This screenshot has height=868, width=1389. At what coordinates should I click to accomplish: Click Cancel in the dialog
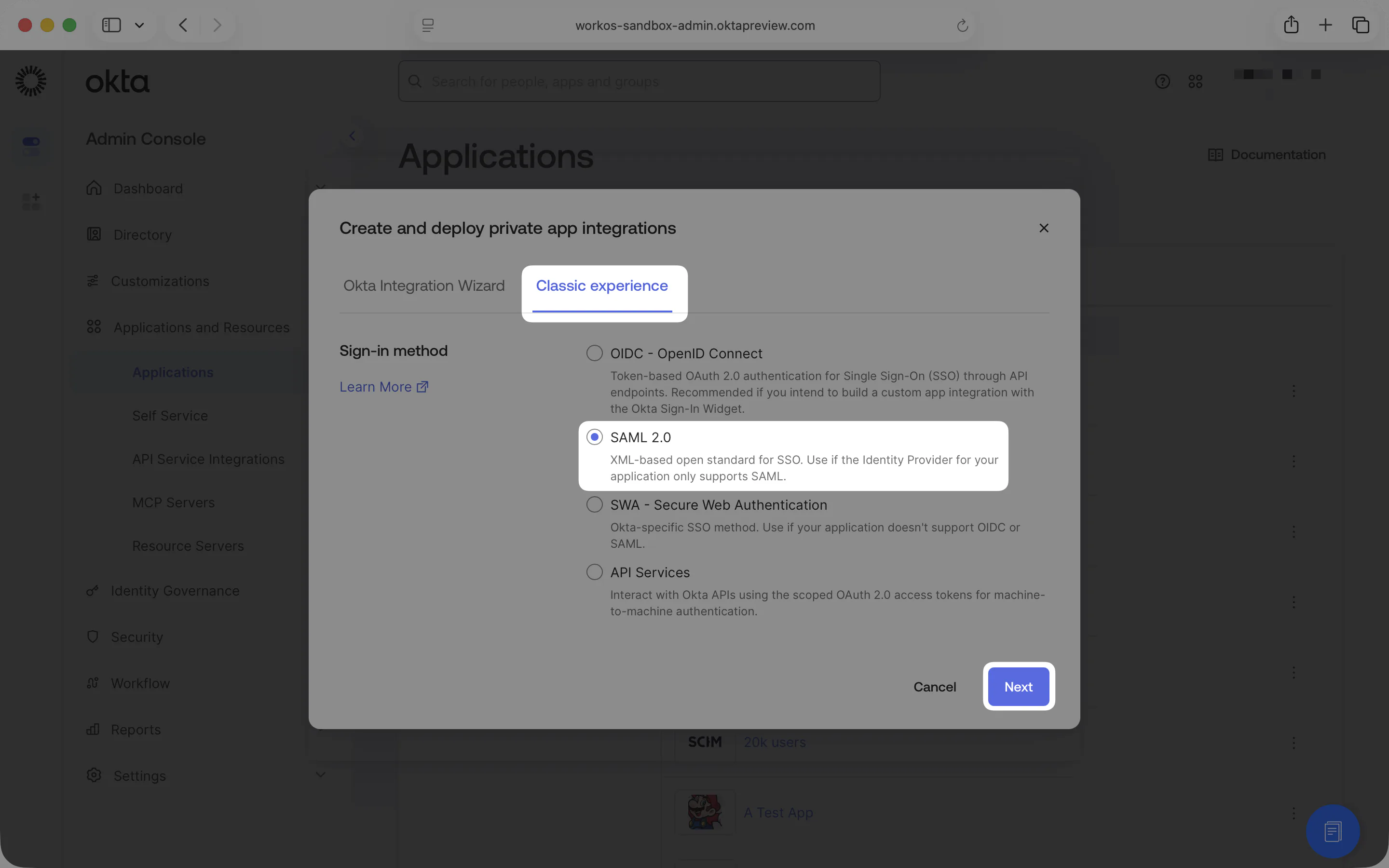(x=934, y=687)
